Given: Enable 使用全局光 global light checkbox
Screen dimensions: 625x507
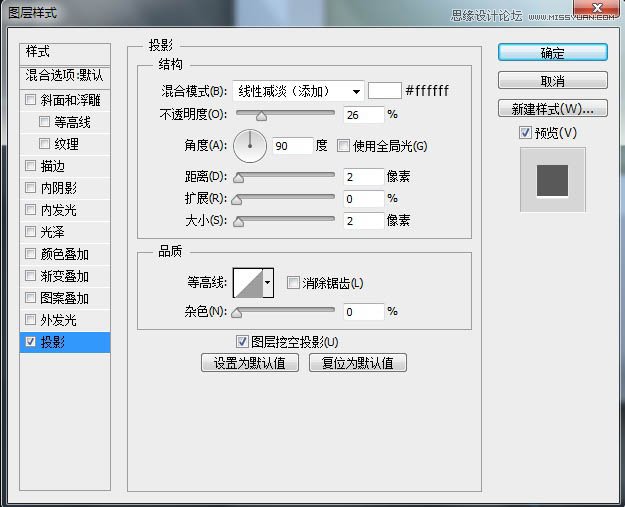Looking at the screenshot, I should pyautogui.click(x=343, y=145).
